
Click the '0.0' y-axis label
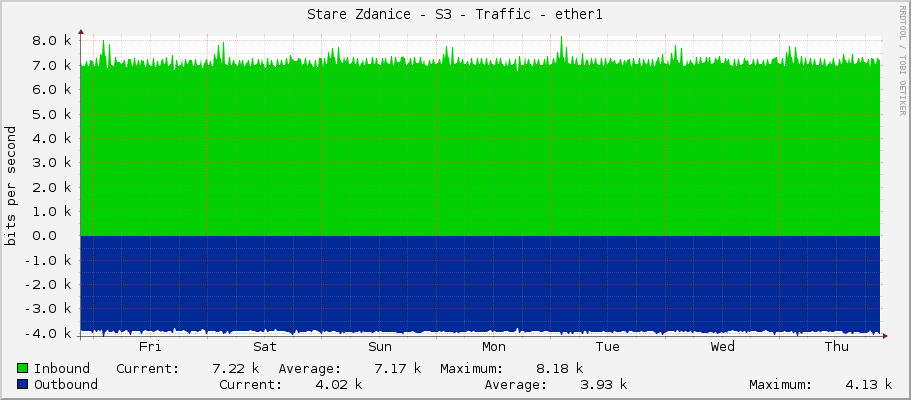point(44,236)
